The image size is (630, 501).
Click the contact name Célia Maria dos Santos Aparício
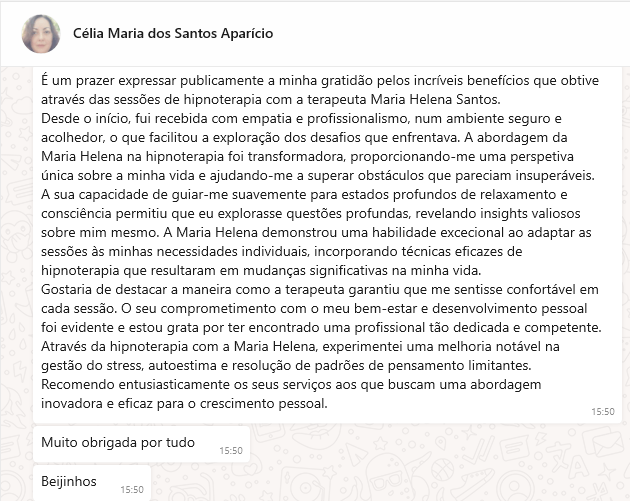point(173,33)
